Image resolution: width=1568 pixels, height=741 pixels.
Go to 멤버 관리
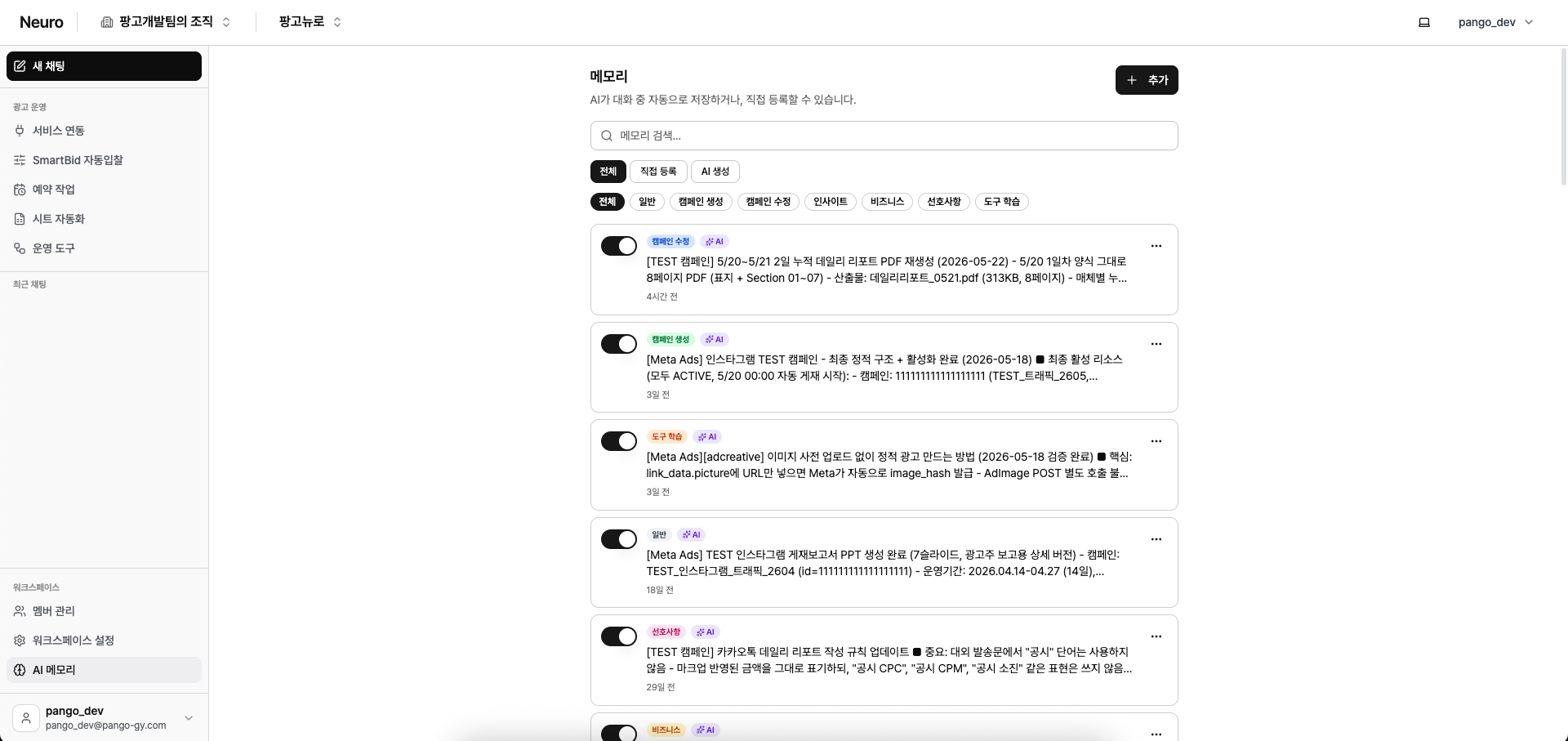coord(104,611)
